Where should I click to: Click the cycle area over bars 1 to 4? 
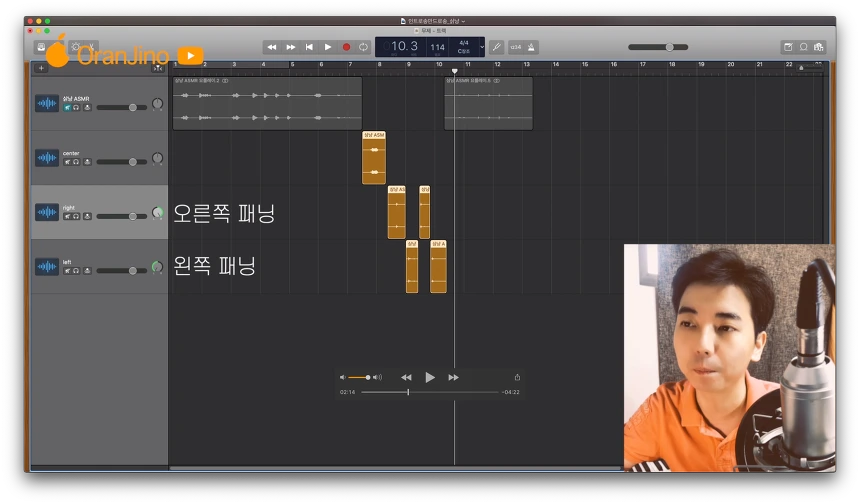tap(231, 64)
